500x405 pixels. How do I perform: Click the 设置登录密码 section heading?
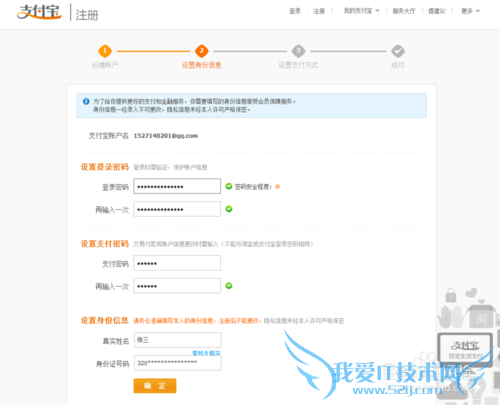tap(105, 167)
